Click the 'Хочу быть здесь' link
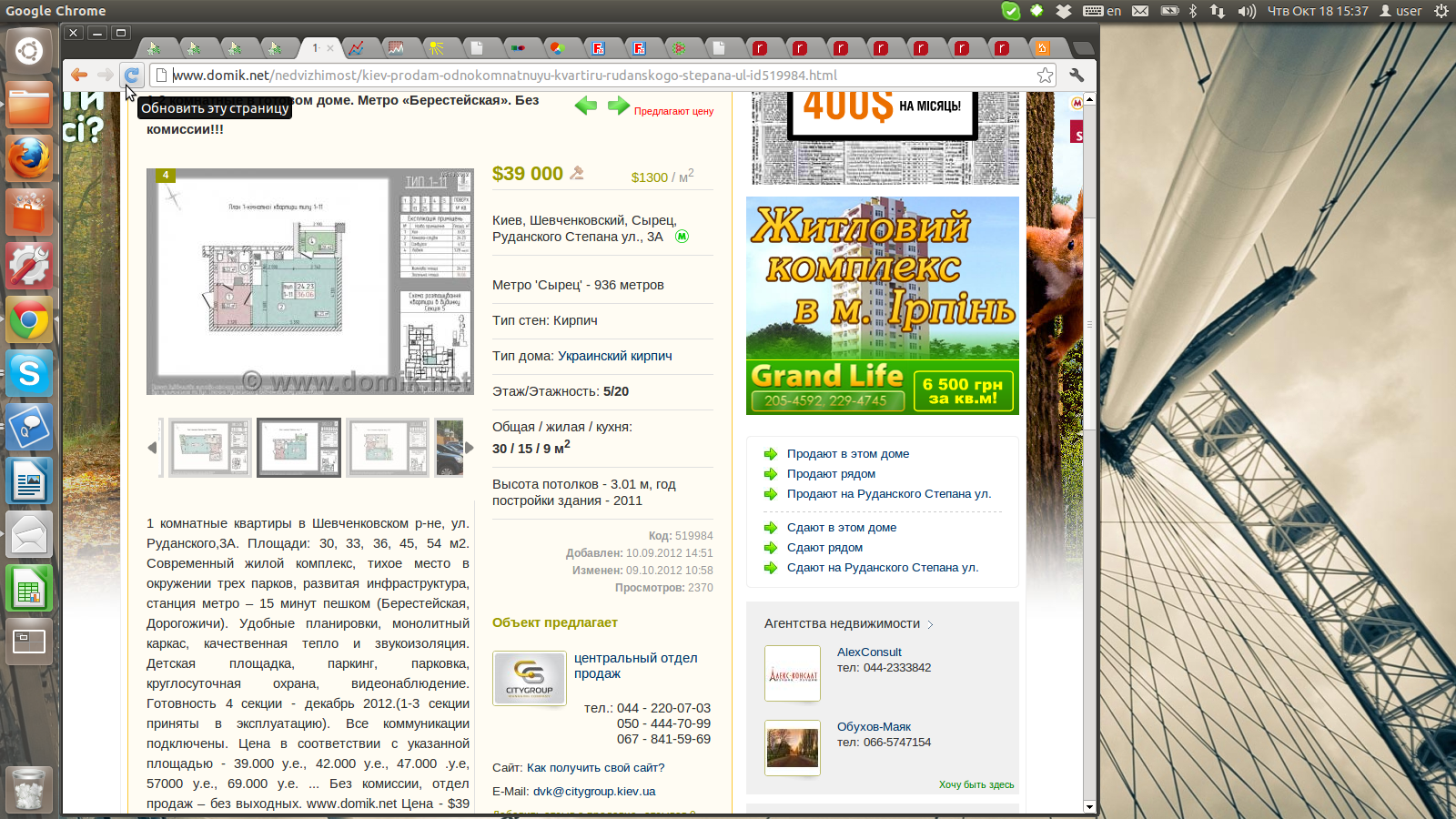 click(x=976, y=784)
